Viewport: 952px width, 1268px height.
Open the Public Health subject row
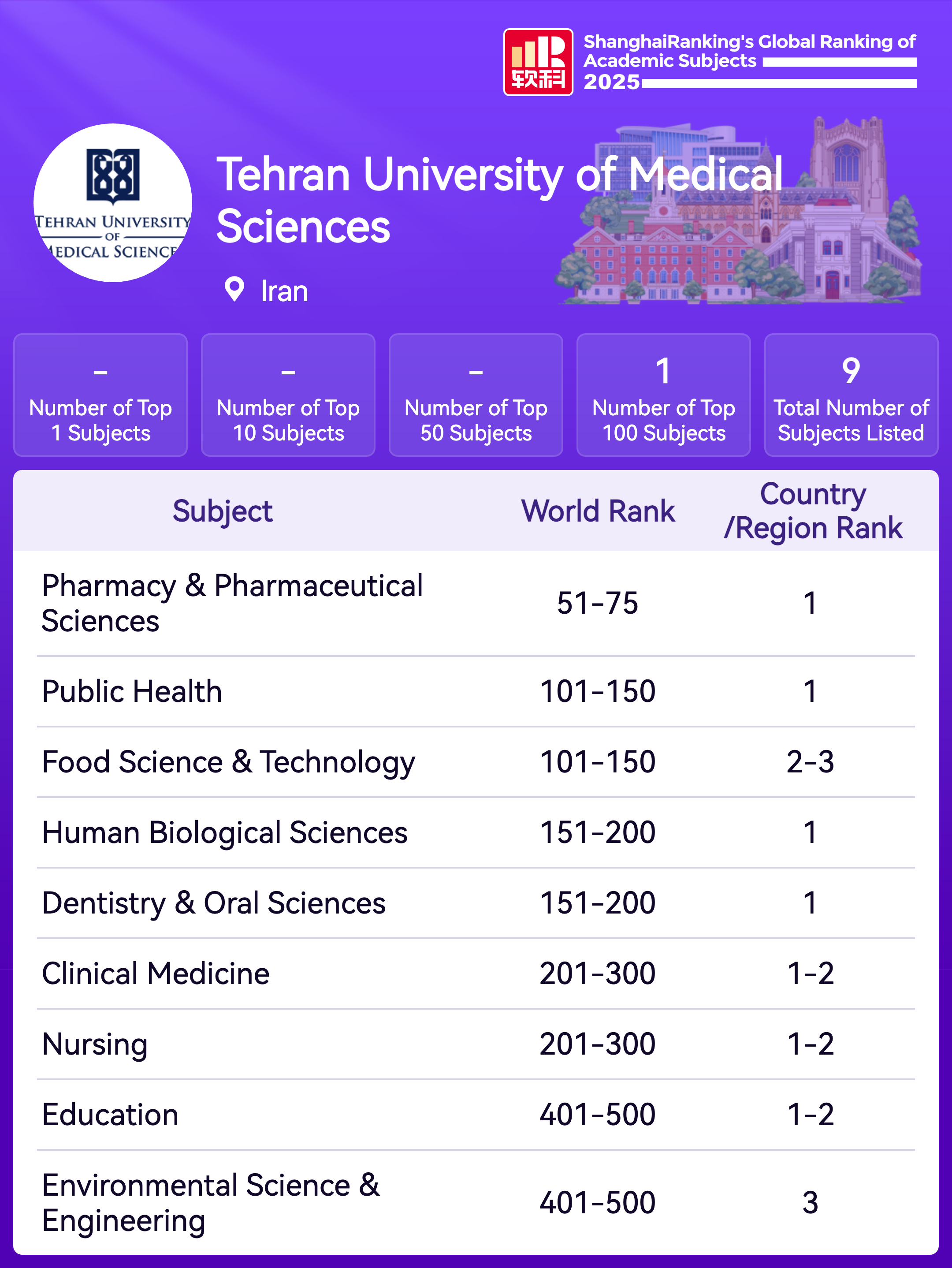[x=132, y=691]
